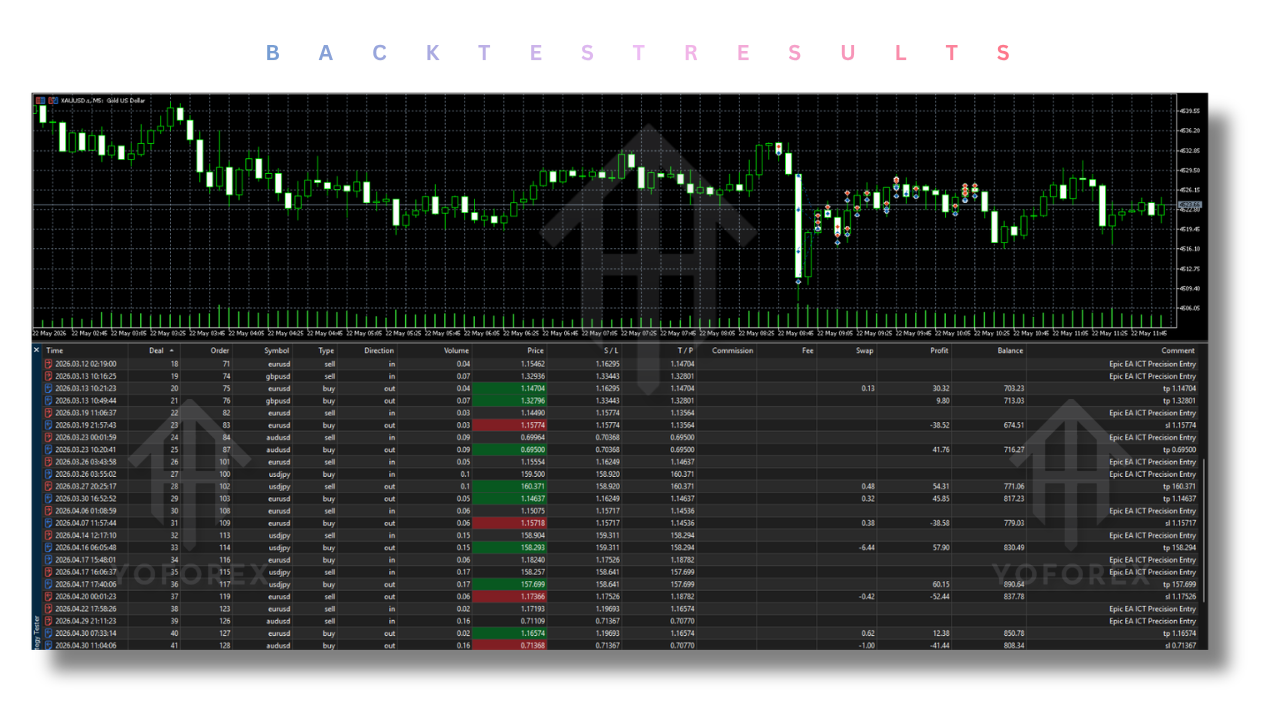The image size is (1280, 720).
Task: Click the deal icon for deal 36
Action: (49, 584)
